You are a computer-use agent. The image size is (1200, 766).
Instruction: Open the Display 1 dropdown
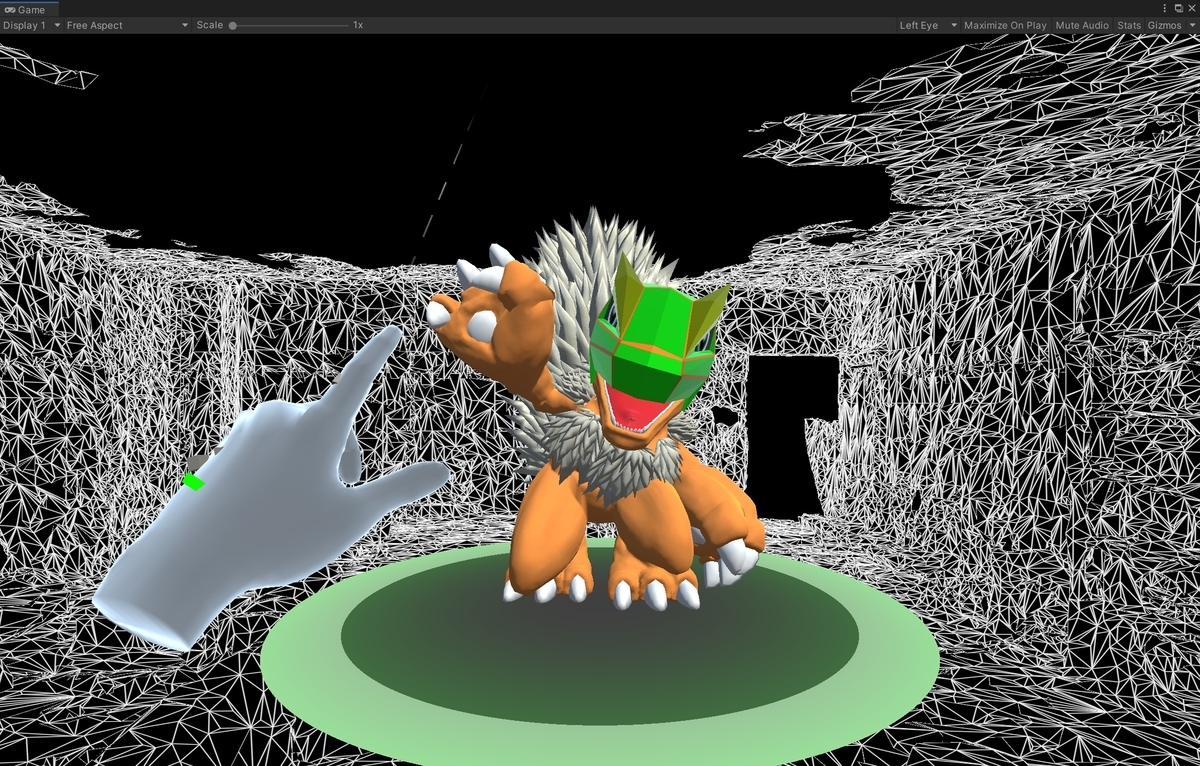[x=31, y=25]
